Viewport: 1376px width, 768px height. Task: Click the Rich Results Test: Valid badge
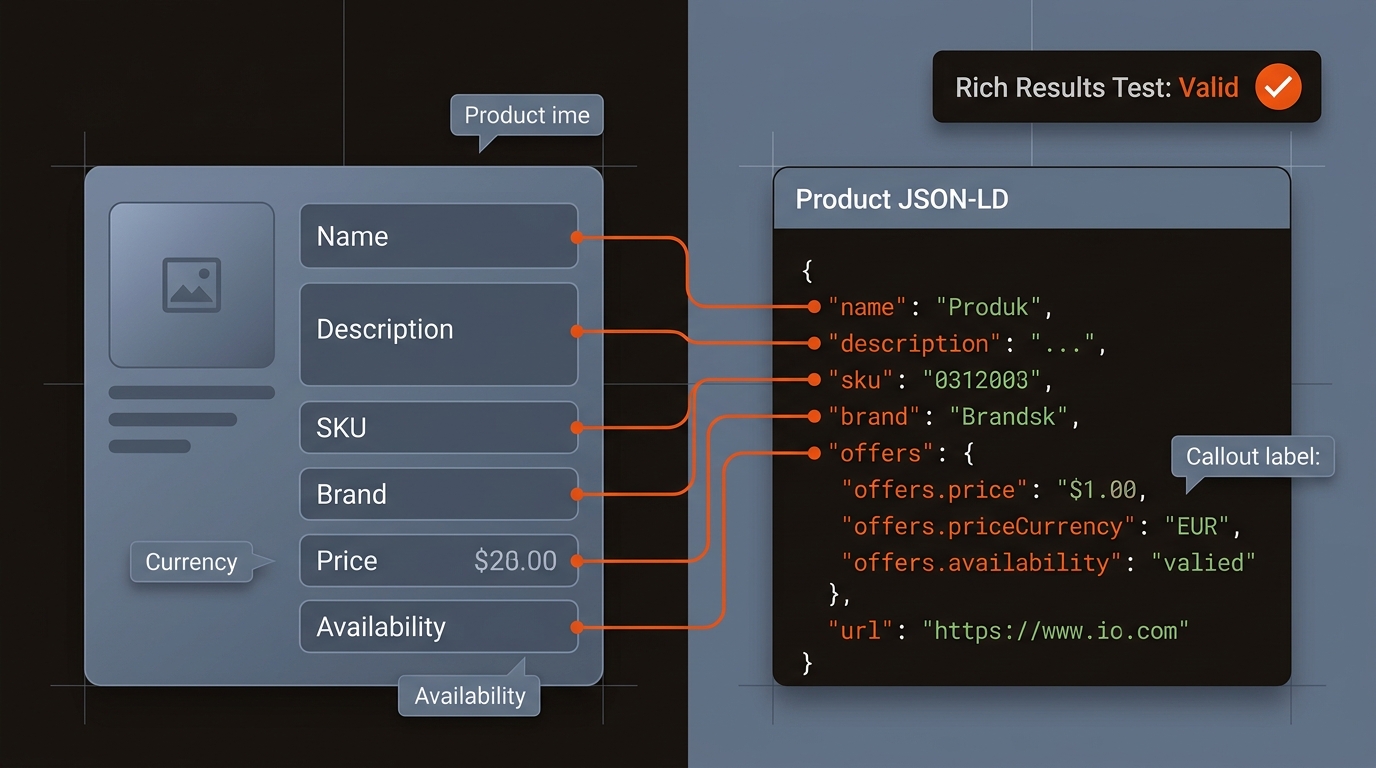click(1127, 87)
